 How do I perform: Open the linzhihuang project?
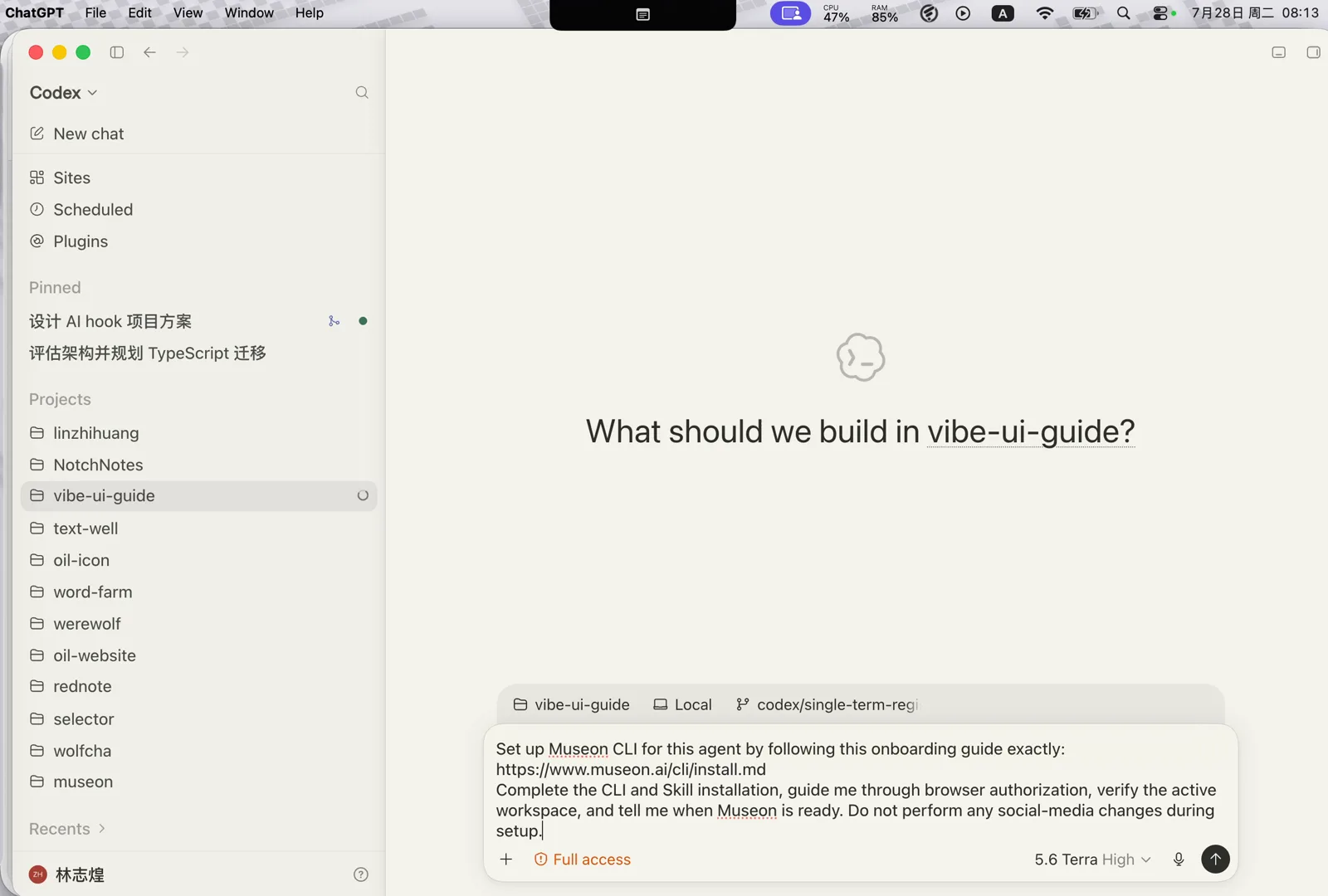198,433
